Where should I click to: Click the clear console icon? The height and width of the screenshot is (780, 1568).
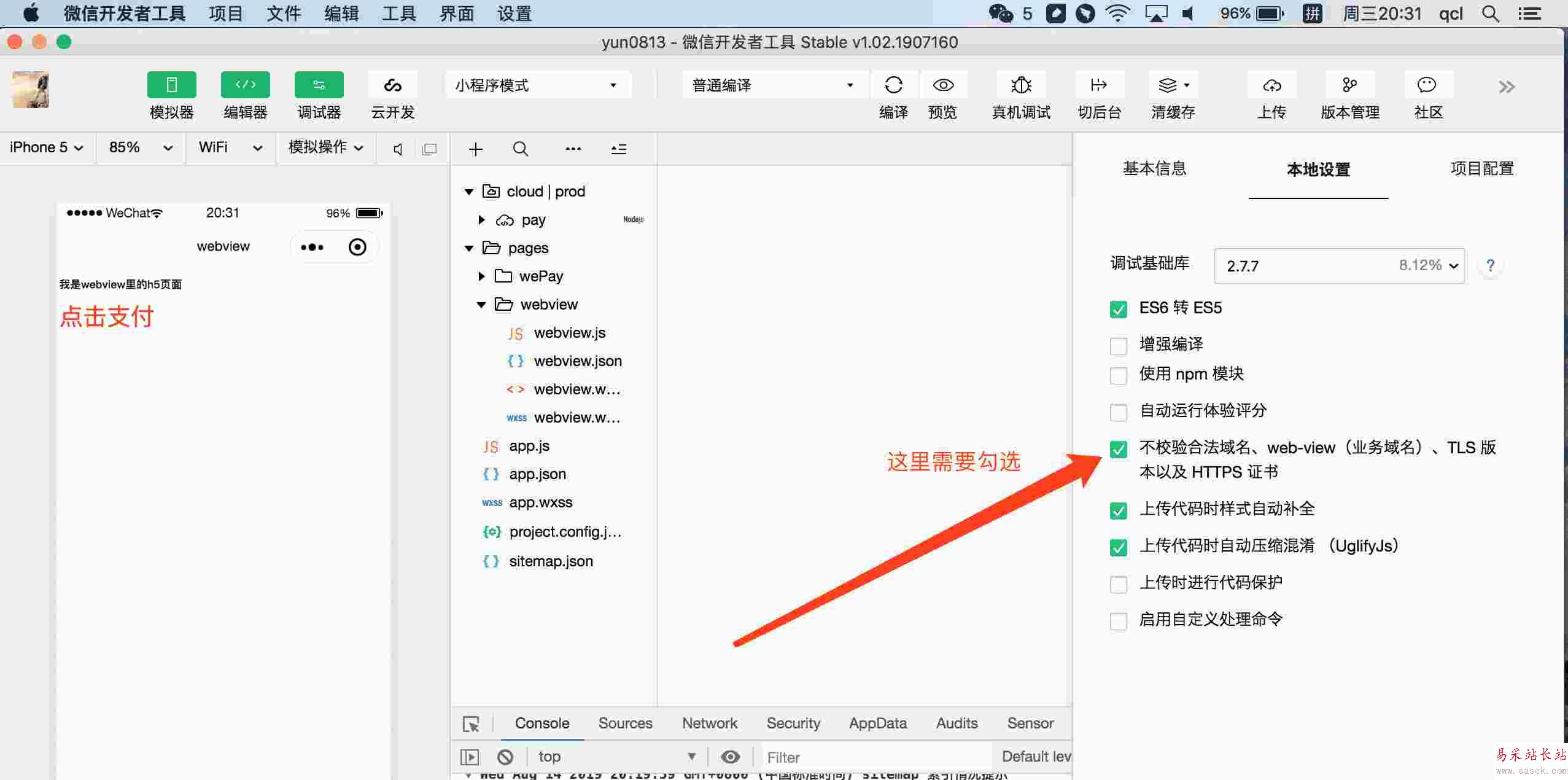[x=505, y=757]
